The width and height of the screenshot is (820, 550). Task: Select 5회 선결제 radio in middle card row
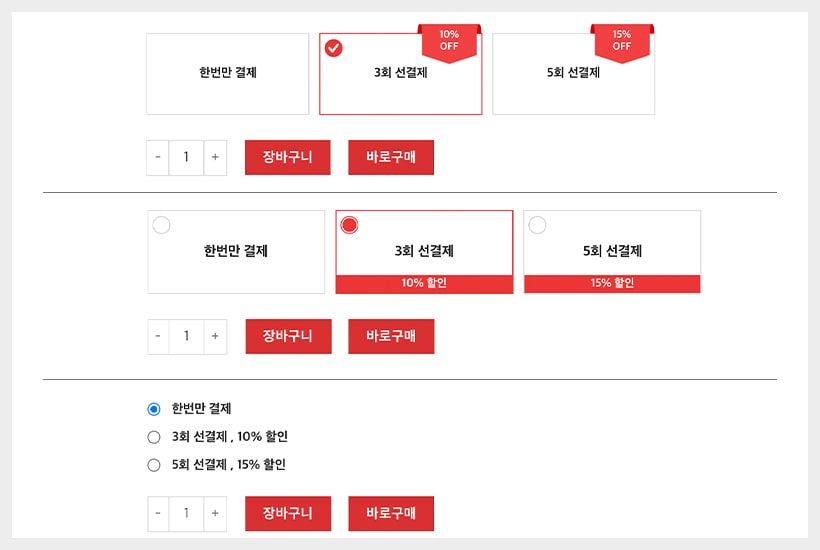(x=537, y=225)
